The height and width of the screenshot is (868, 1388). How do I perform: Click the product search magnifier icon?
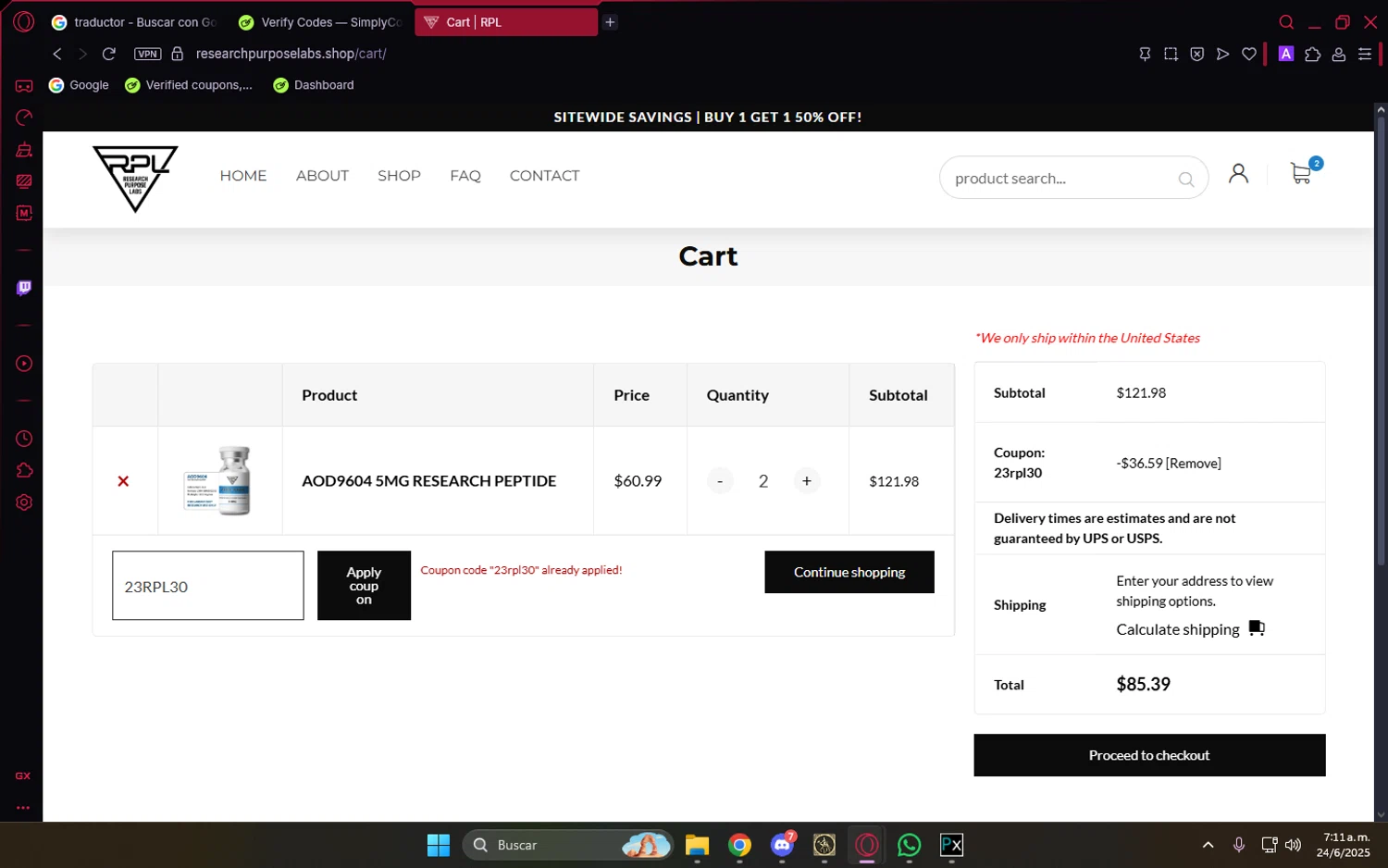1185,180
